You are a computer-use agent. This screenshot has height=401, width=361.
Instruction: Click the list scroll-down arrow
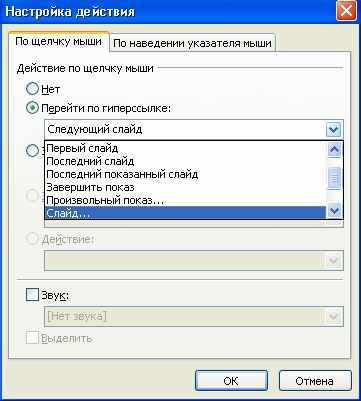click(x=334, y=211)
